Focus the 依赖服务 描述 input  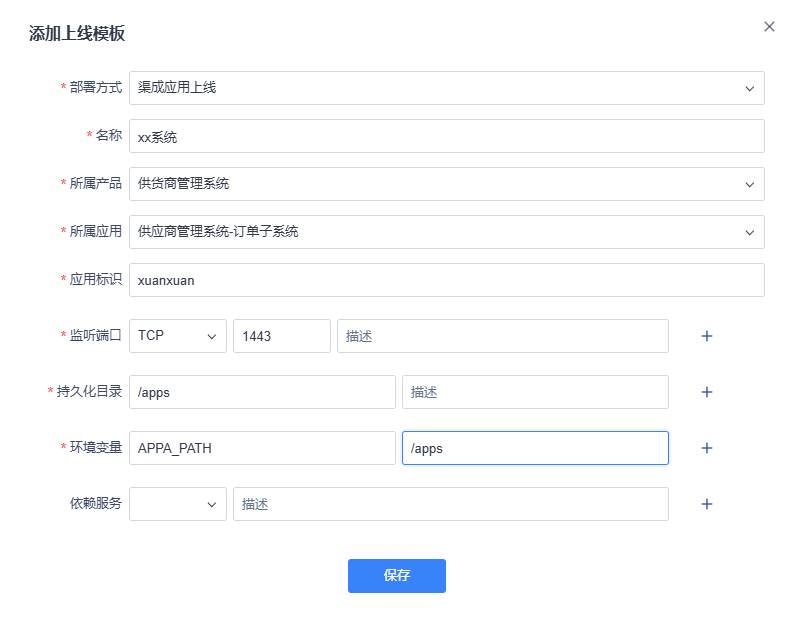pyautogui.click(x=450, y=504)
